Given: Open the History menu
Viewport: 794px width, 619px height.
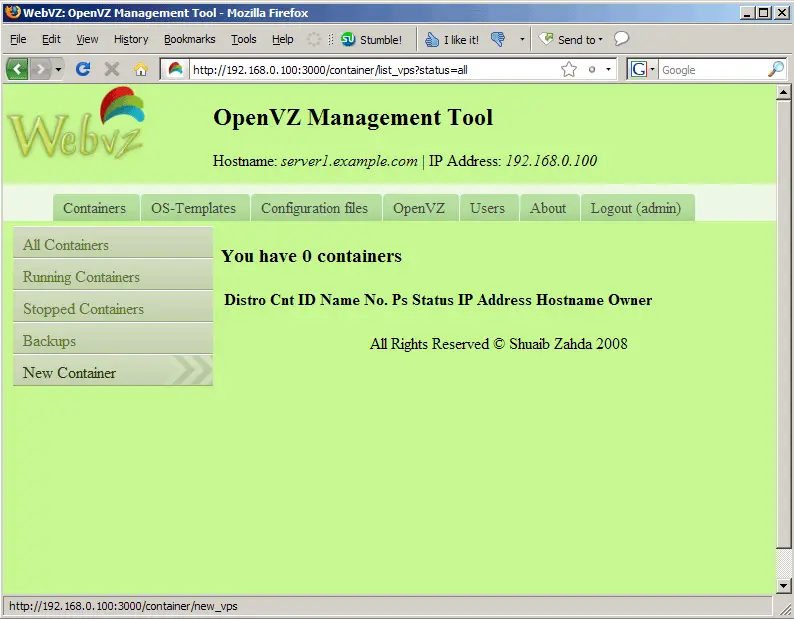Looking at the screenshot, I should click(x=131, y=40).
